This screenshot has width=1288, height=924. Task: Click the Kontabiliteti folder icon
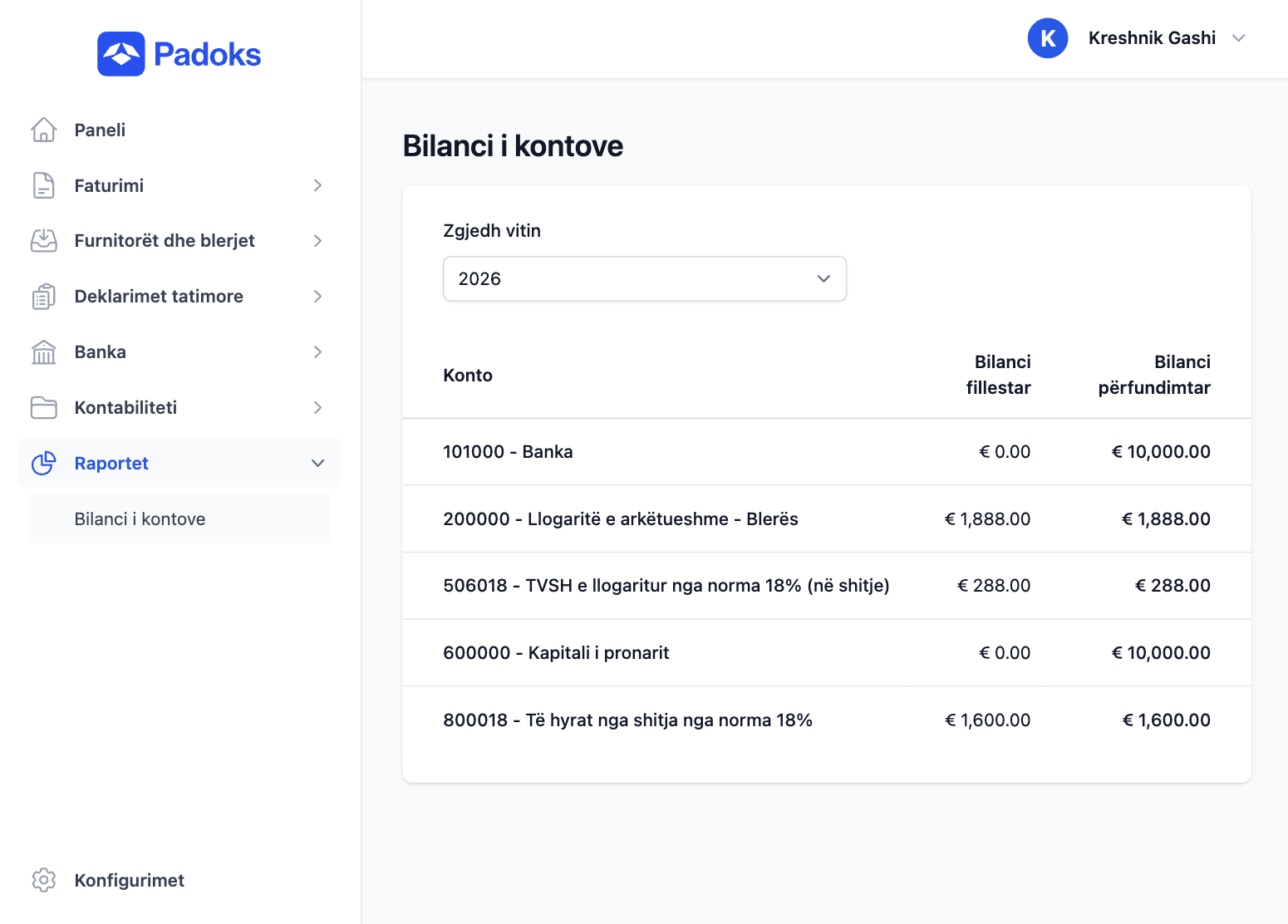click(43, 408)
